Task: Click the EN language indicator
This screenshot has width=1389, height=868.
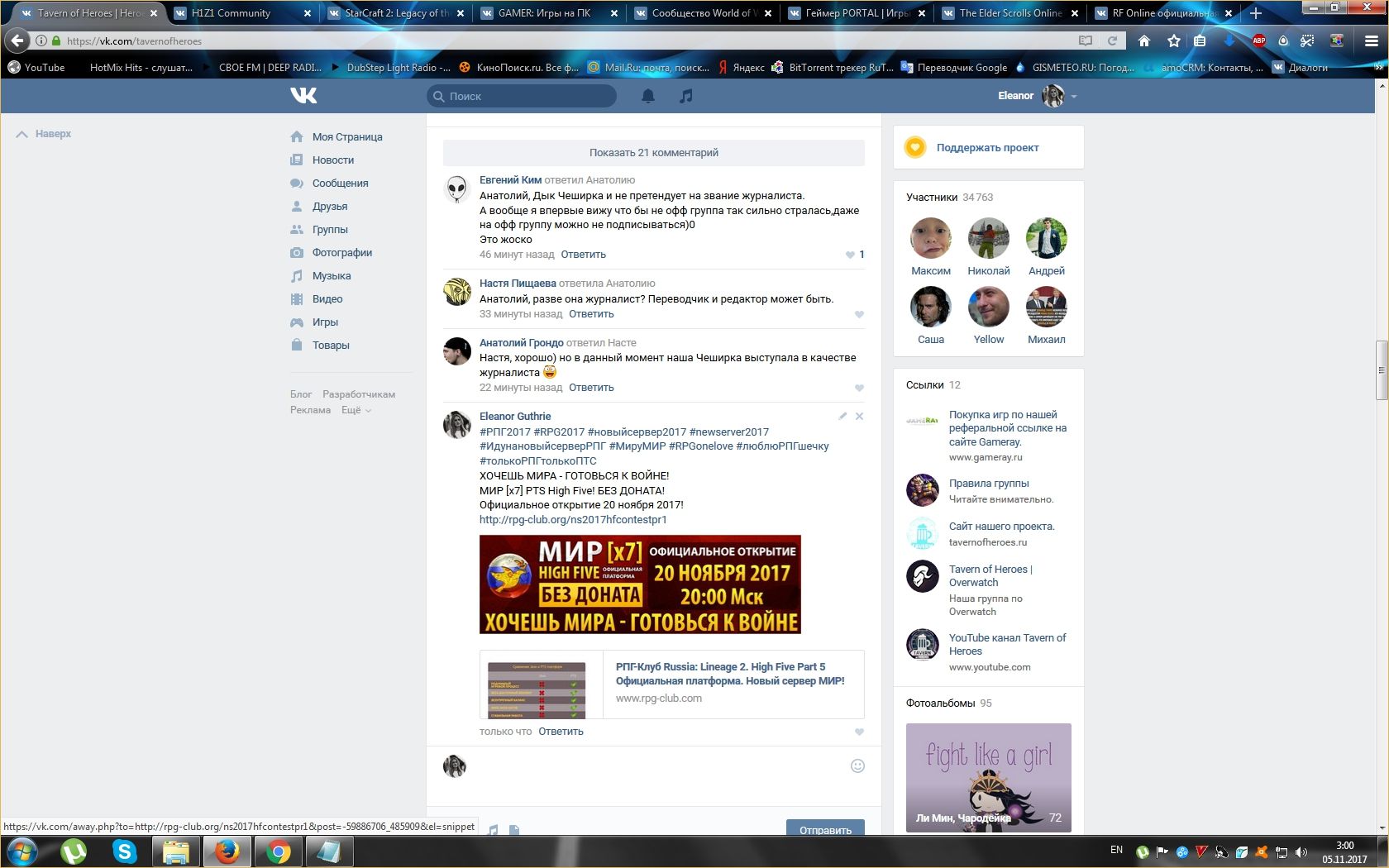Action: pyautogui.click(x=1116, y=850)
